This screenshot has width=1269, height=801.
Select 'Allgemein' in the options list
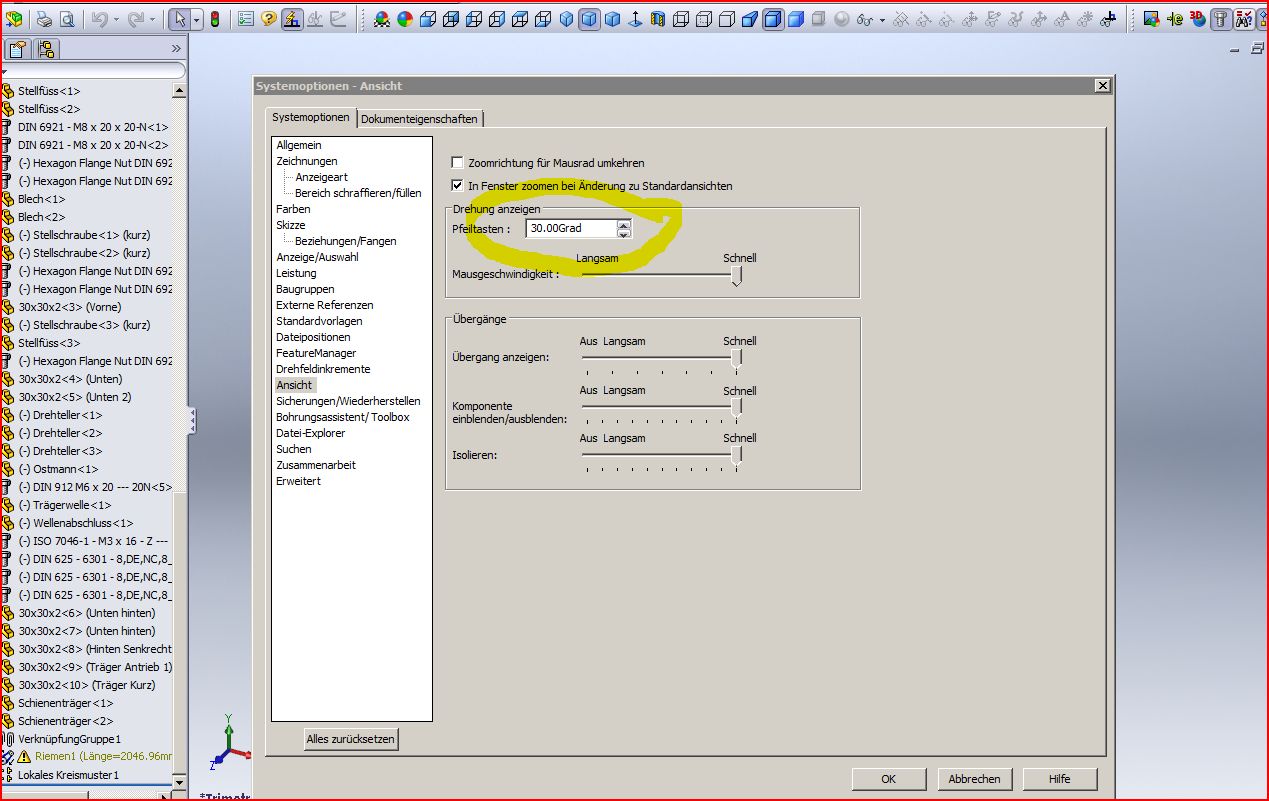point(299,145)
